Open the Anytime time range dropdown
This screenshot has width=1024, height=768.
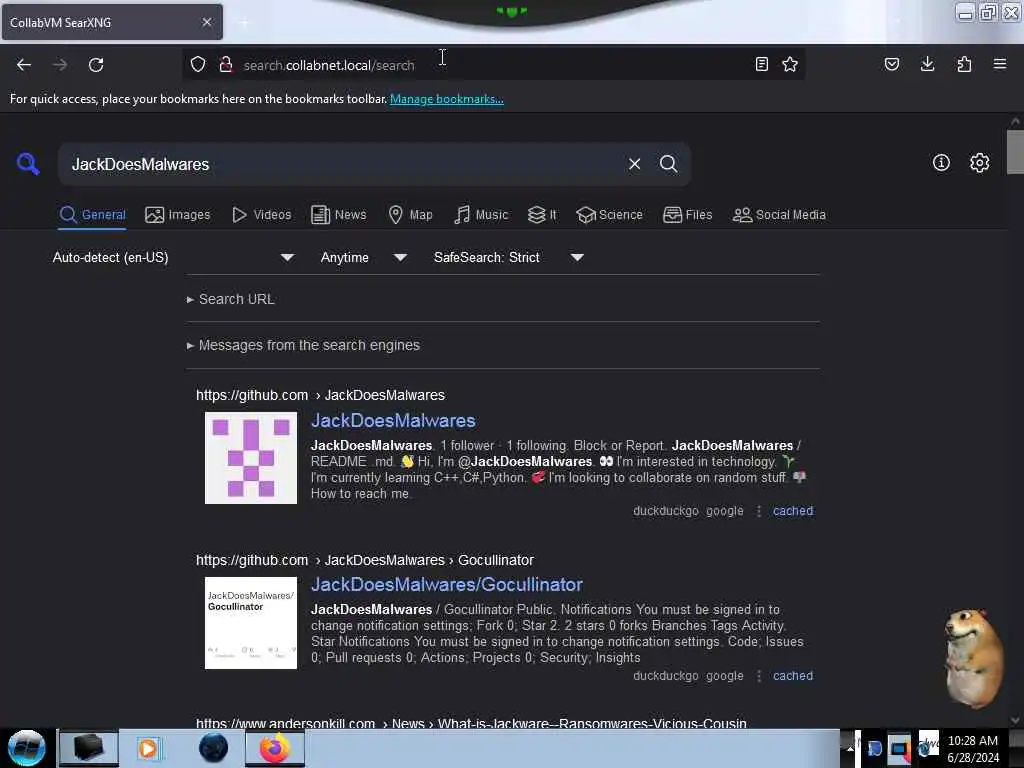click(x=363, y=257)
